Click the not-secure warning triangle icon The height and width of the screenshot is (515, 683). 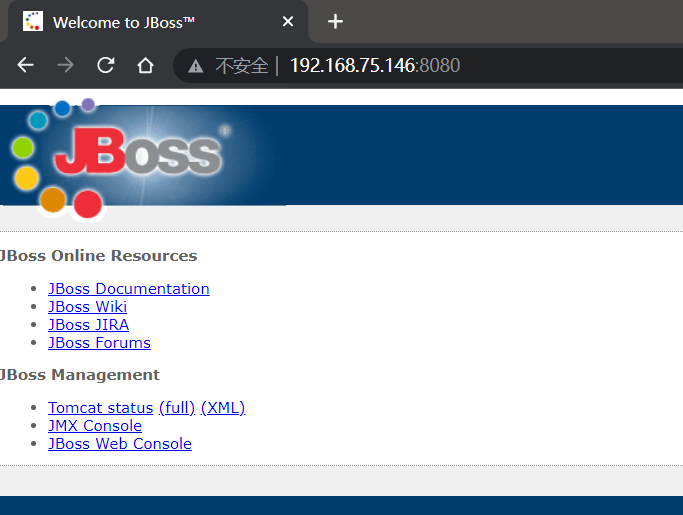(x=196, y=66)
